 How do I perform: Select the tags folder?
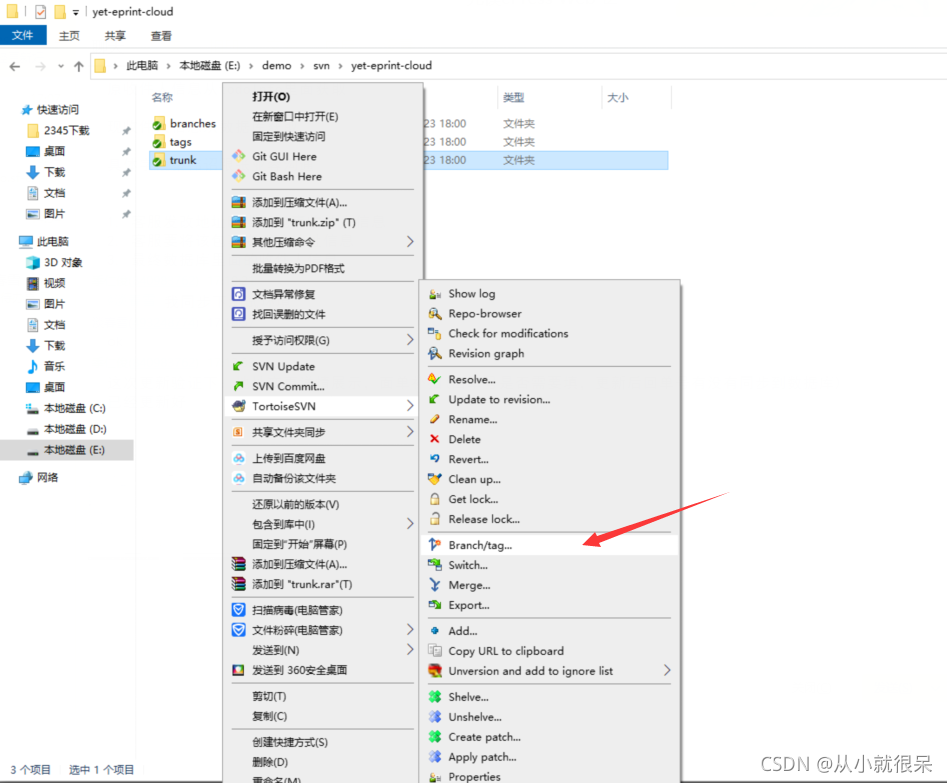pyautogui.click(x=181, y=142)
